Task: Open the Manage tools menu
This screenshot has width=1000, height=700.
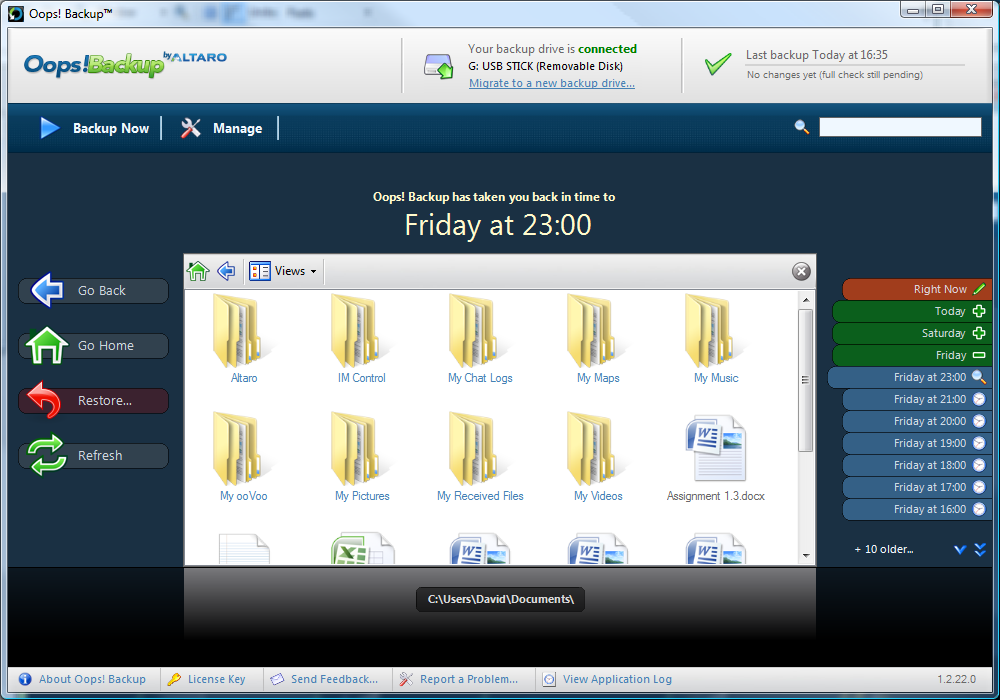Action: pos(221,128)
